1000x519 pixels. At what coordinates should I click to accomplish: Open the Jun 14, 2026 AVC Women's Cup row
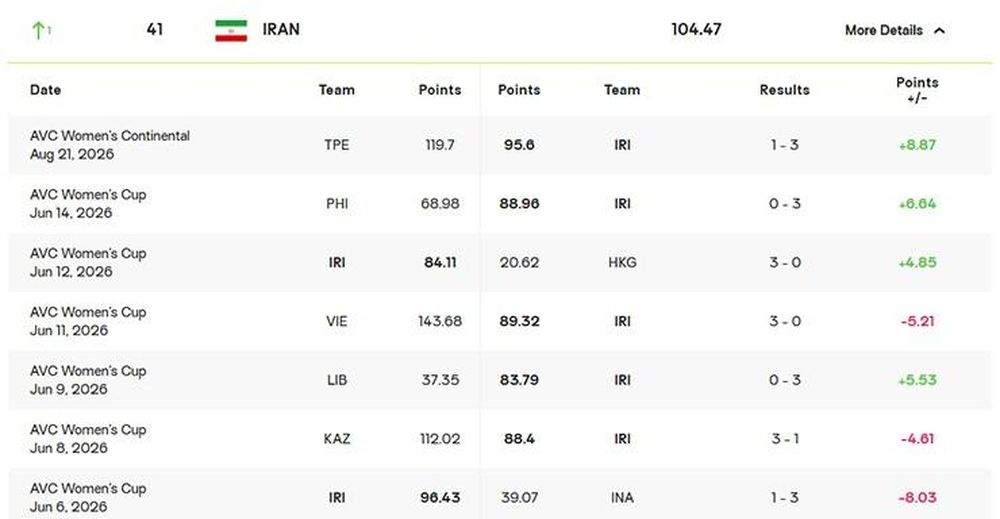tap(500, 203)
